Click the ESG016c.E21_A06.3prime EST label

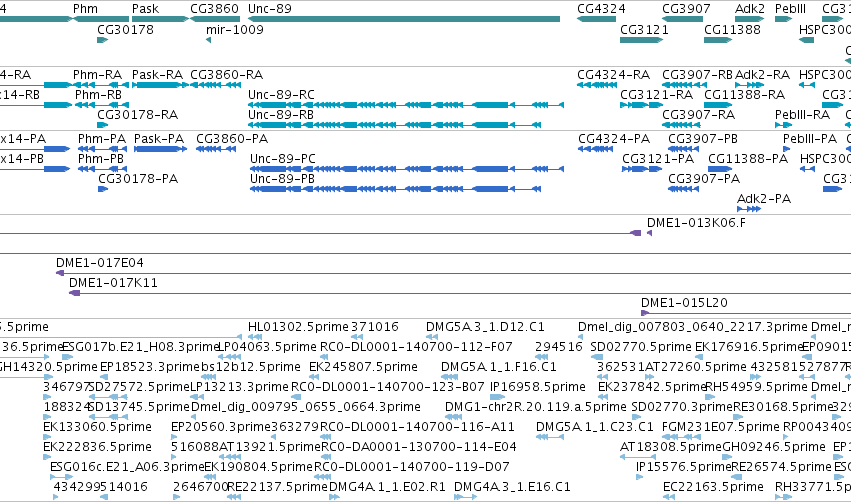[x=127, y=467]
